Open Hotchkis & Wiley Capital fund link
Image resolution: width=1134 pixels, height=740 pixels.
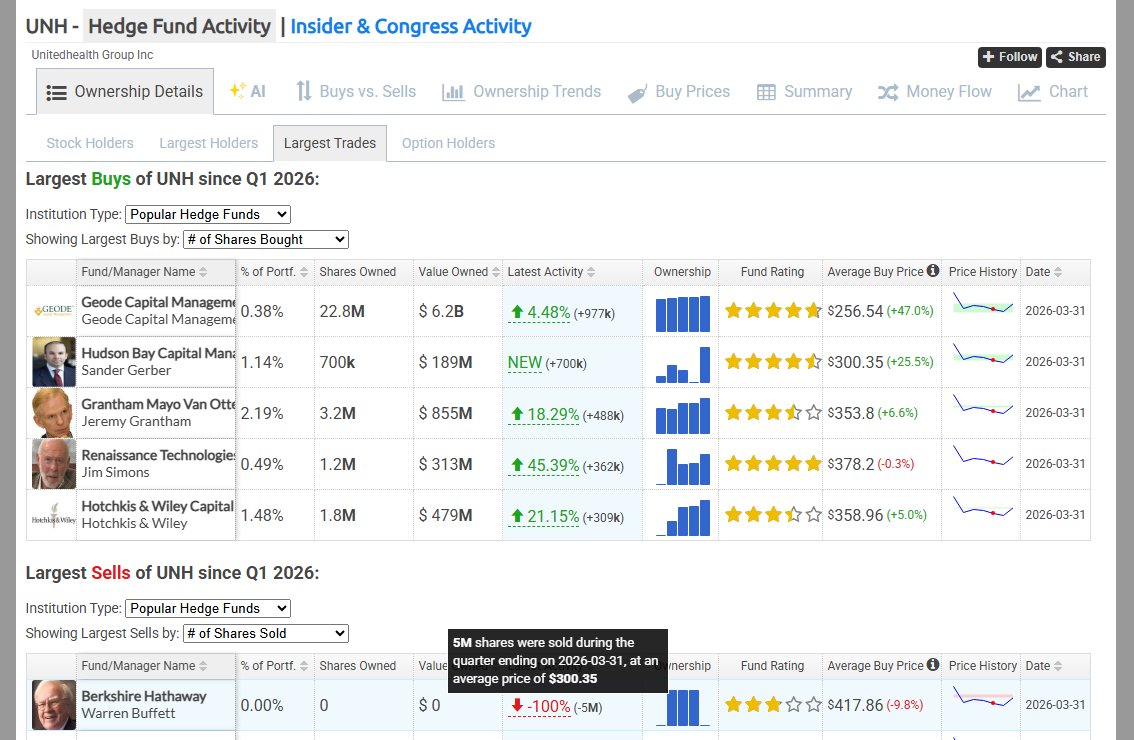tap(158, 506)
